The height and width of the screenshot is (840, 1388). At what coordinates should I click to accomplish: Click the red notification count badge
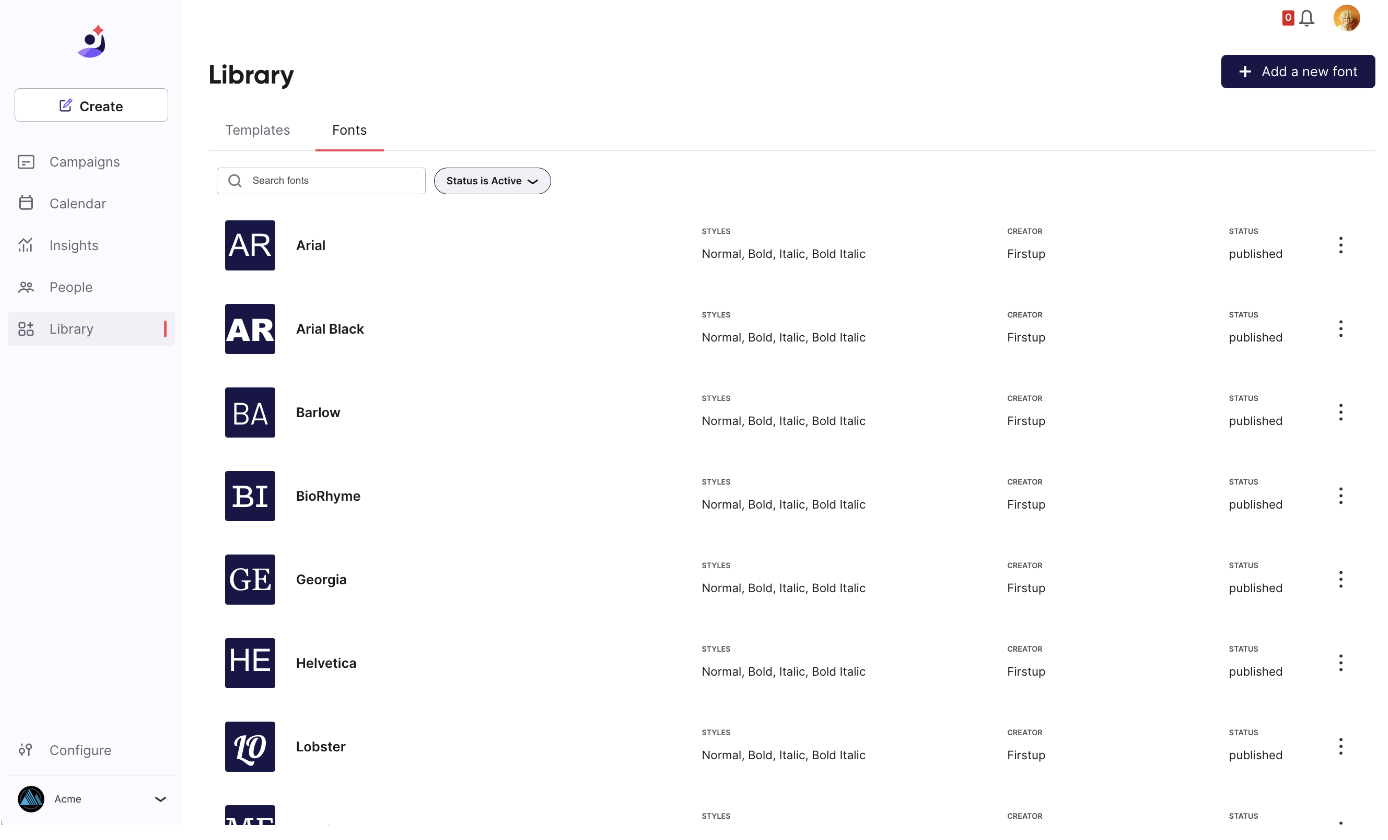click(x=1288, y=17)
